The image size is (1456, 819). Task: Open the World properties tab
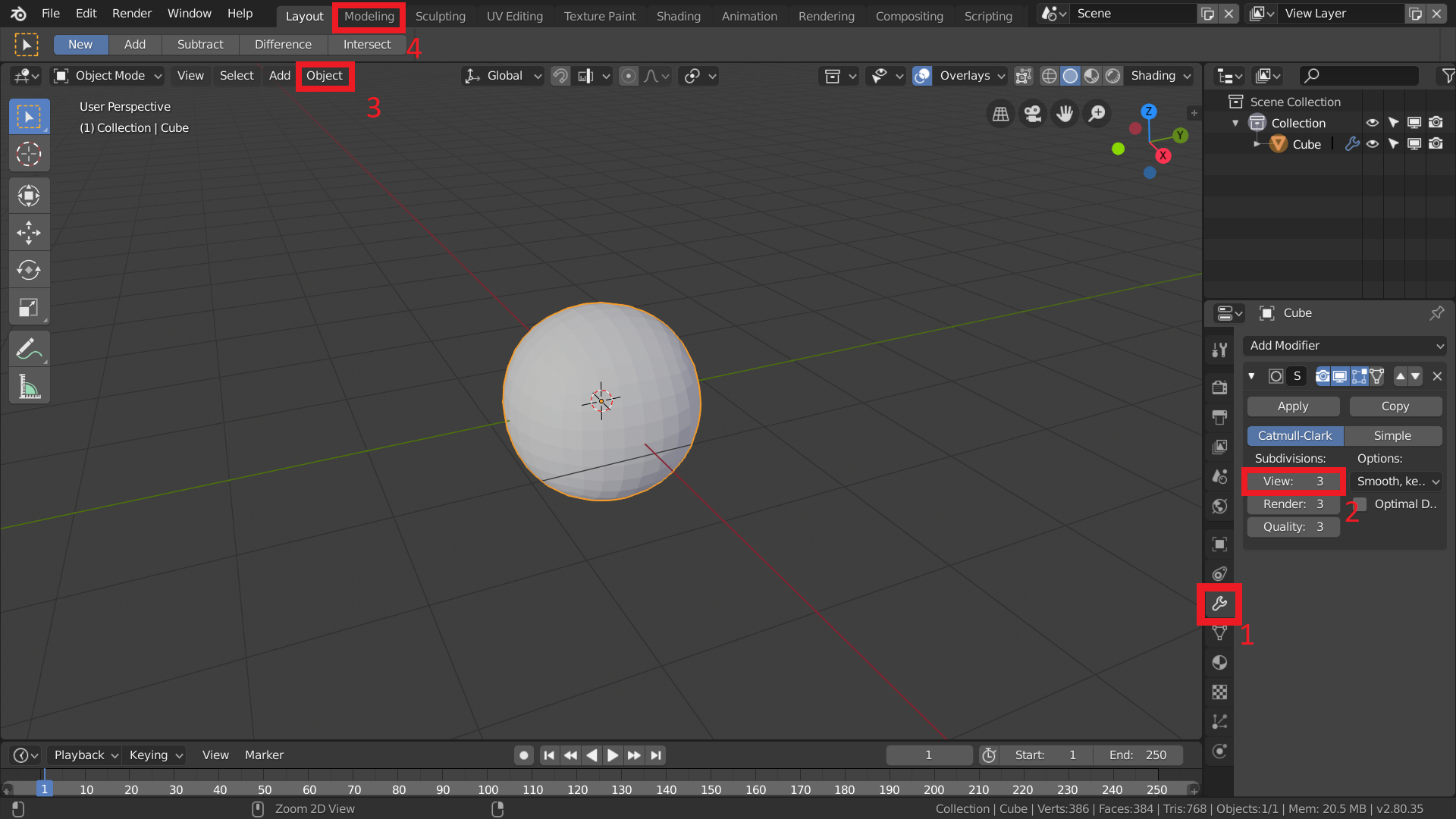1219,506
